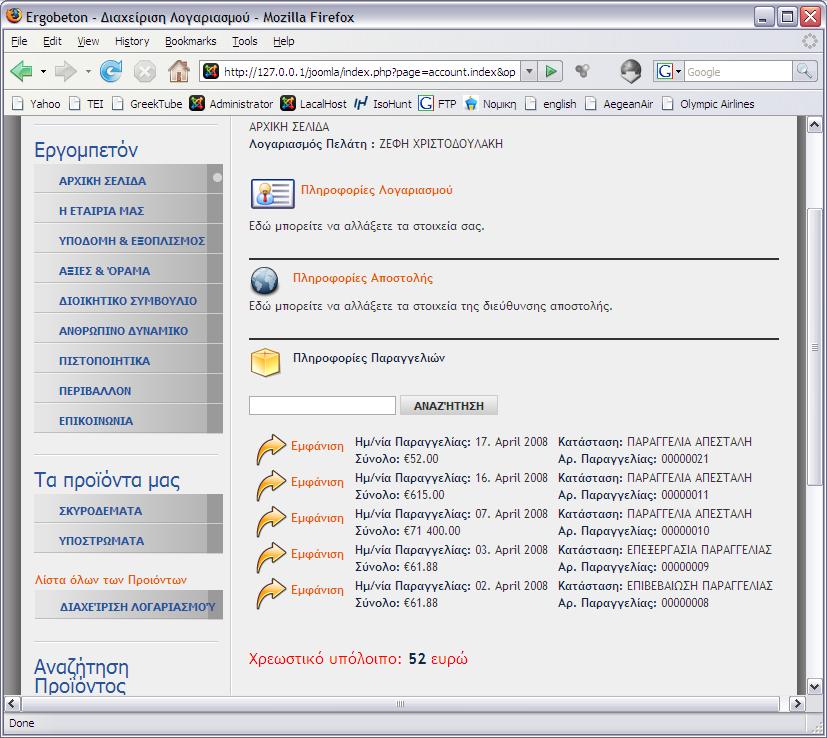This screenshot has height=738, width=827.
Task: Click the Joomla favicon in the address bar
Action: (x=211, y=71)
